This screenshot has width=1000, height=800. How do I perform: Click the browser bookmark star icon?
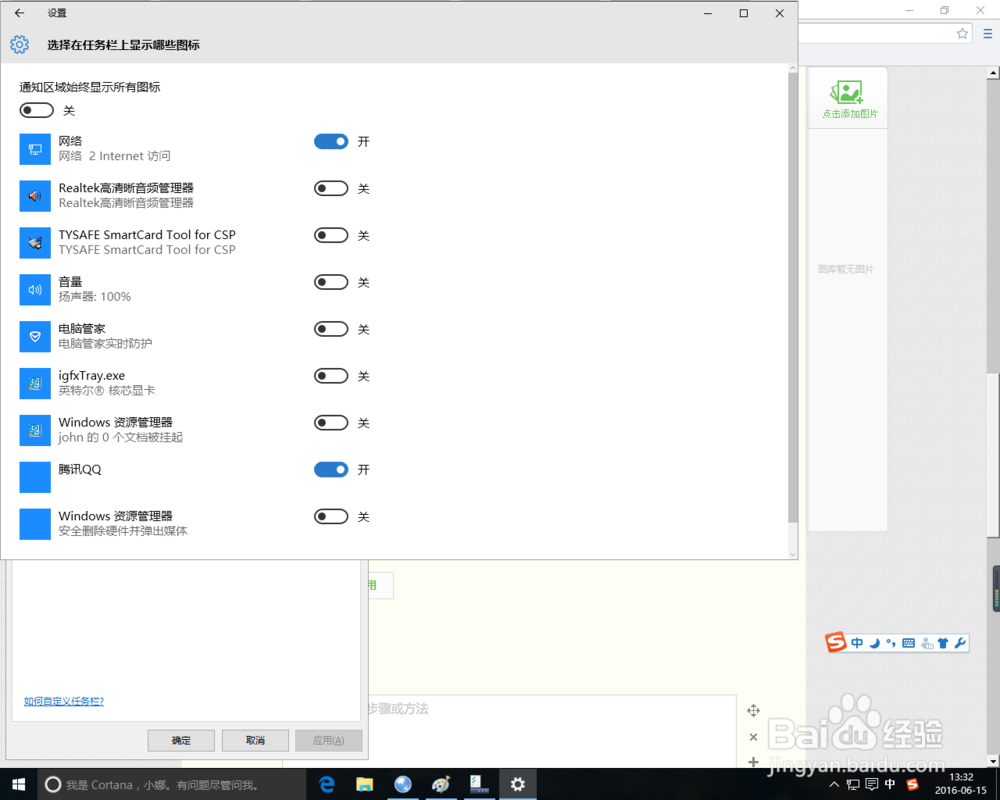pyautogui.click(x=962, y=34)
